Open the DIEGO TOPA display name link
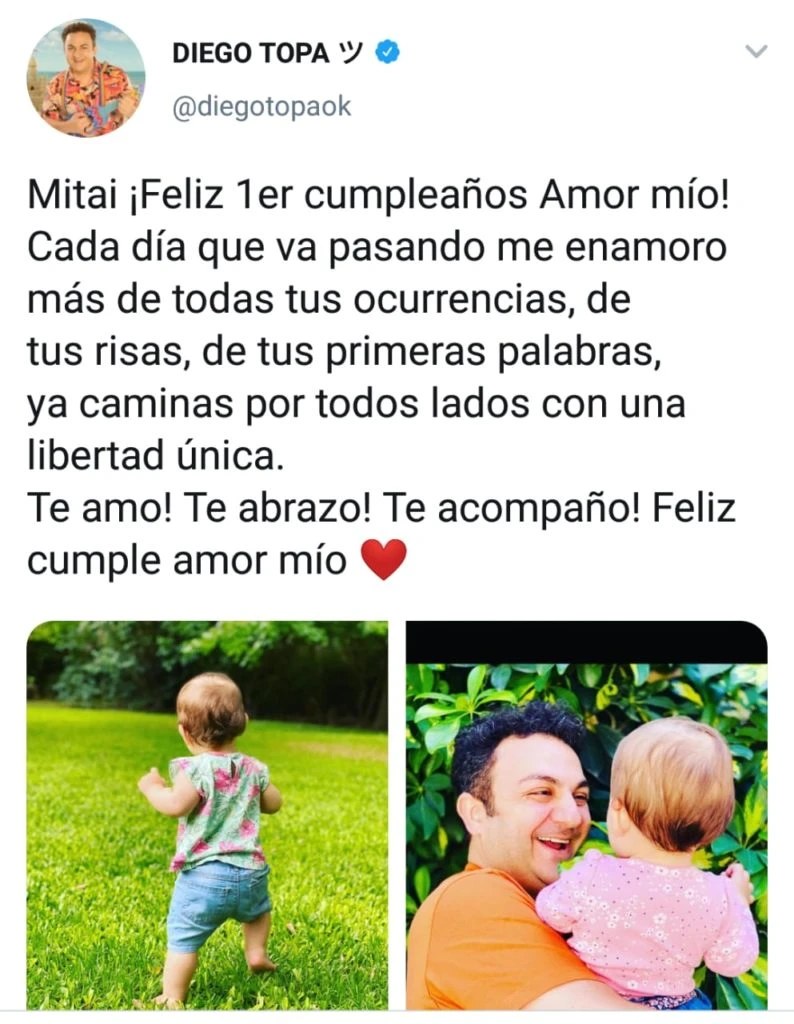The width and height of the screenshot is (794, 1024). 251,53
